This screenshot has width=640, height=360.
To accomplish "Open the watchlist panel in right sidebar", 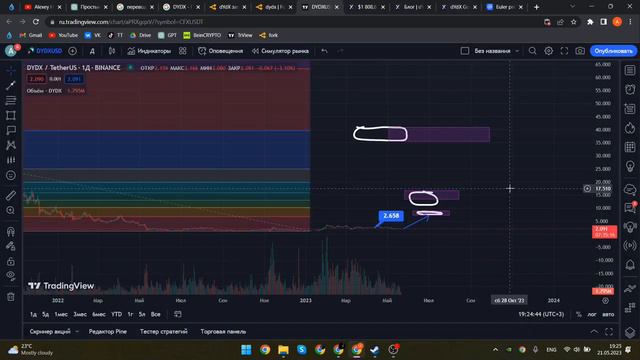I will (630, 70).
